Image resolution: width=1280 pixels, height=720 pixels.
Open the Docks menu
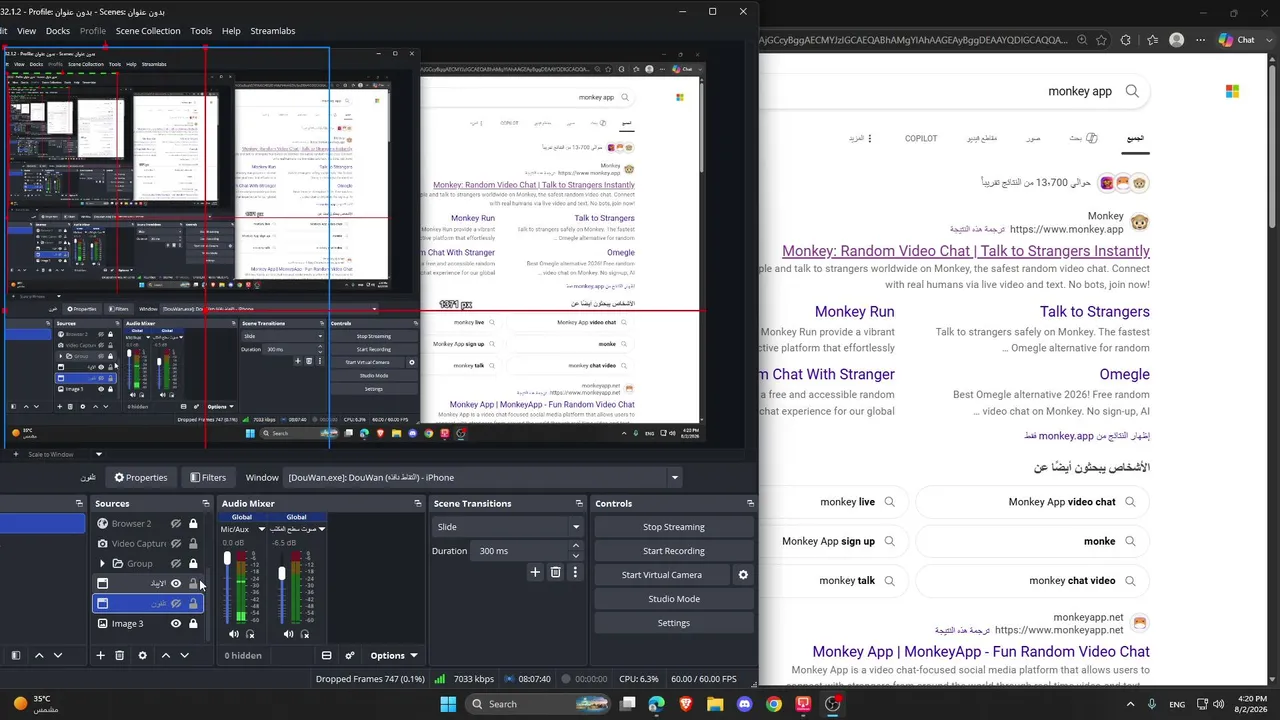click(58, 31)
